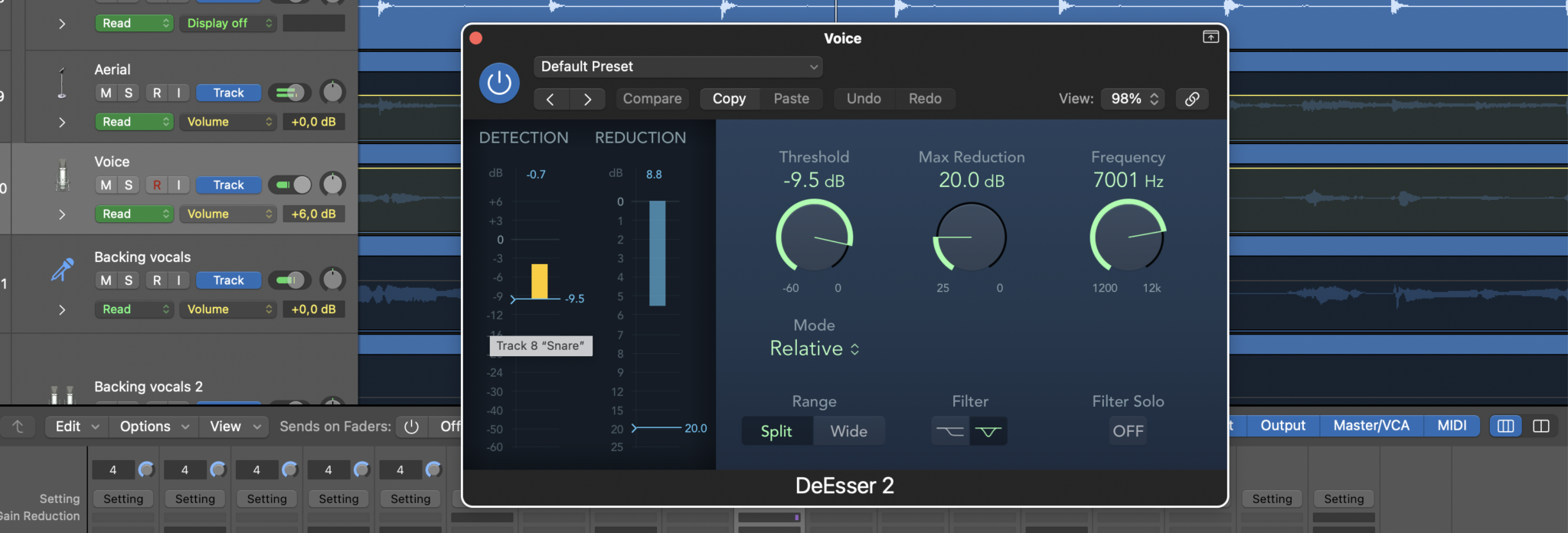
Task: Click the Threshold knob
Action: 814,237
